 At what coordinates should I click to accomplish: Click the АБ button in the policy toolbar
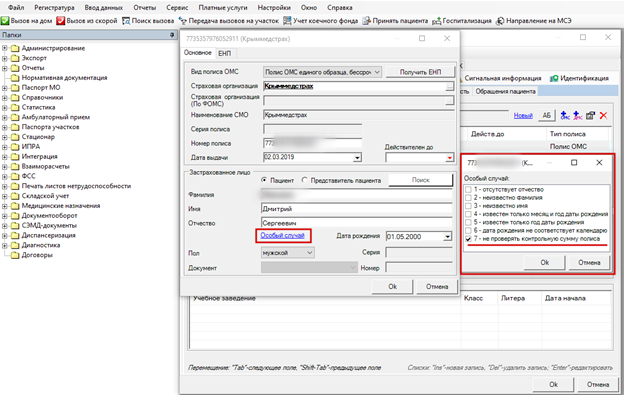pyautogui.click(x=547, y=115)
